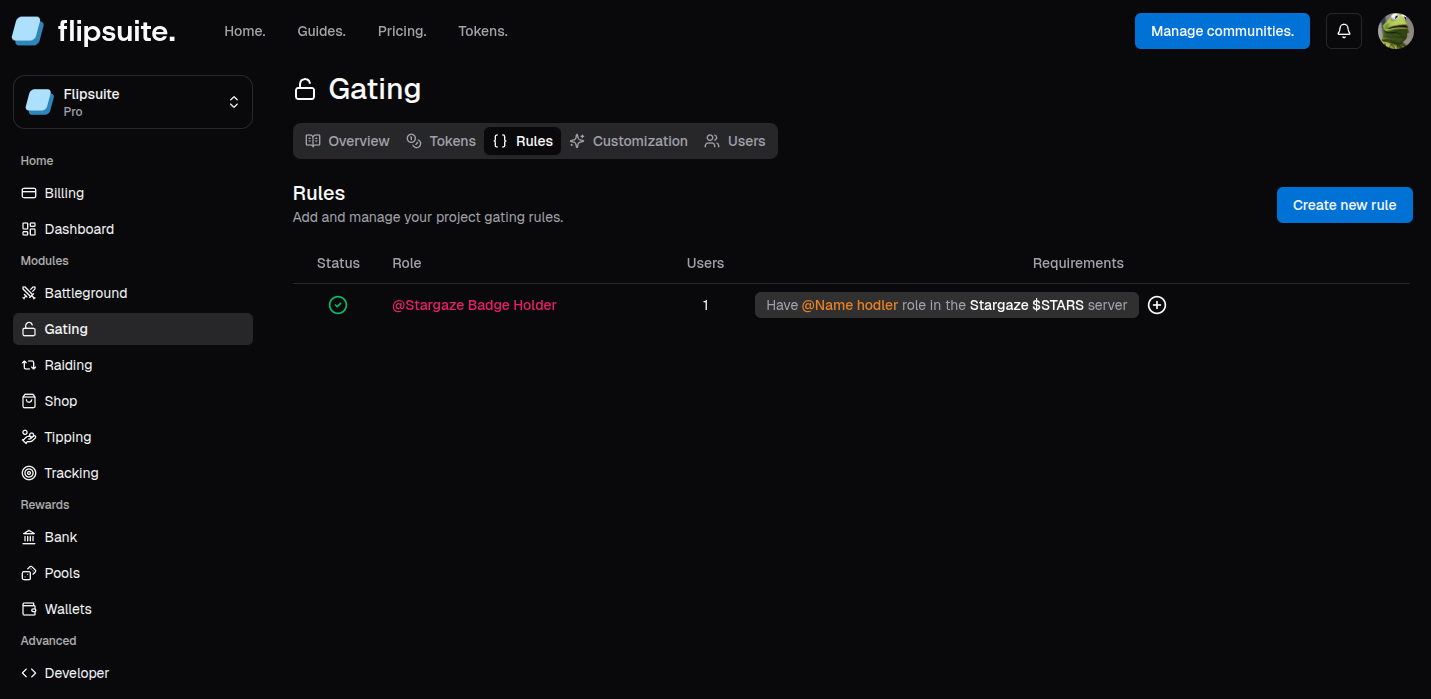Click the flipsuite logo icon
This screenshot has width=1431, height=699.
(x=28, y=31)
